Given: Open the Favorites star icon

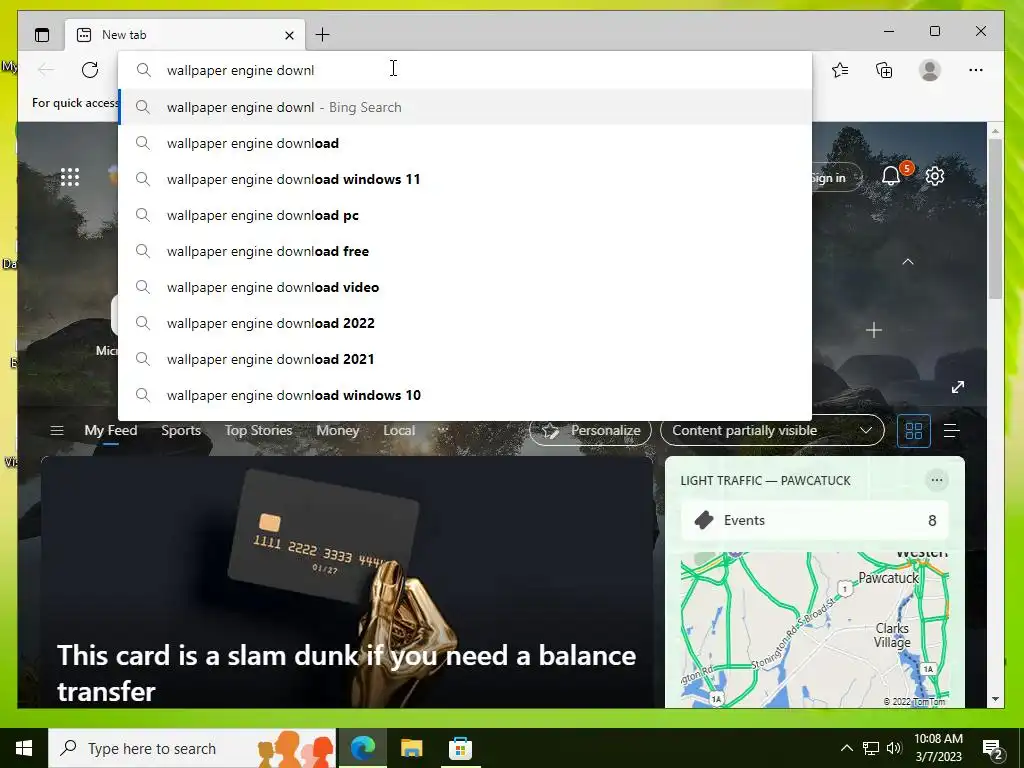Looking at the screenshot, I should [840, 70].
